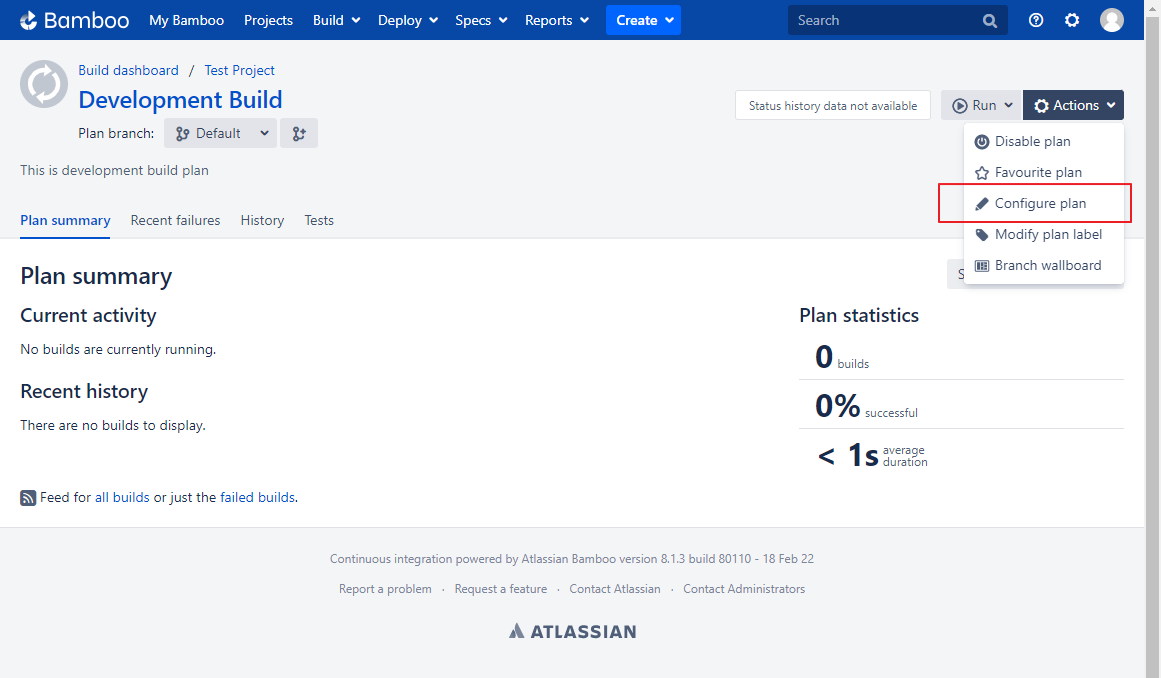This screenshot has width=1161, height=678.
Task: Open the Create dropdown button
Action: pyautogui.click(x=643, y=20)
